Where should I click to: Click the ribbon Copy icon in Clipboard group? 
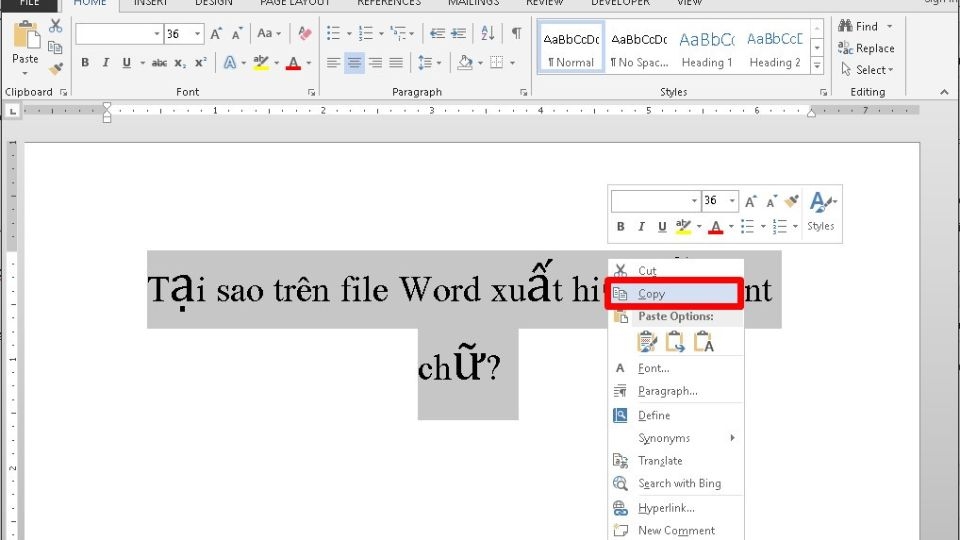55,47
